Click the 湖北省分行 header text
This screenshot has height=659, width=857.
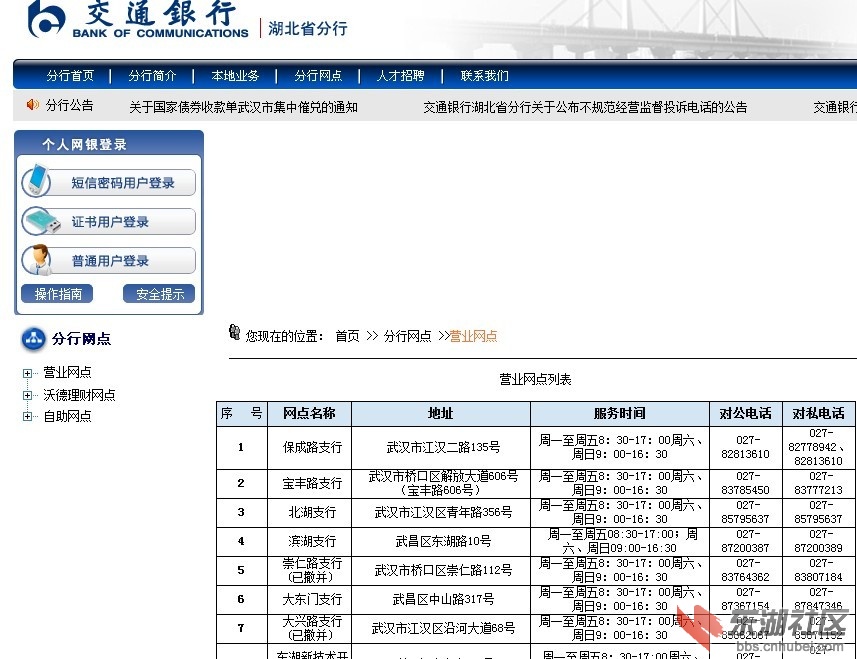308,28
